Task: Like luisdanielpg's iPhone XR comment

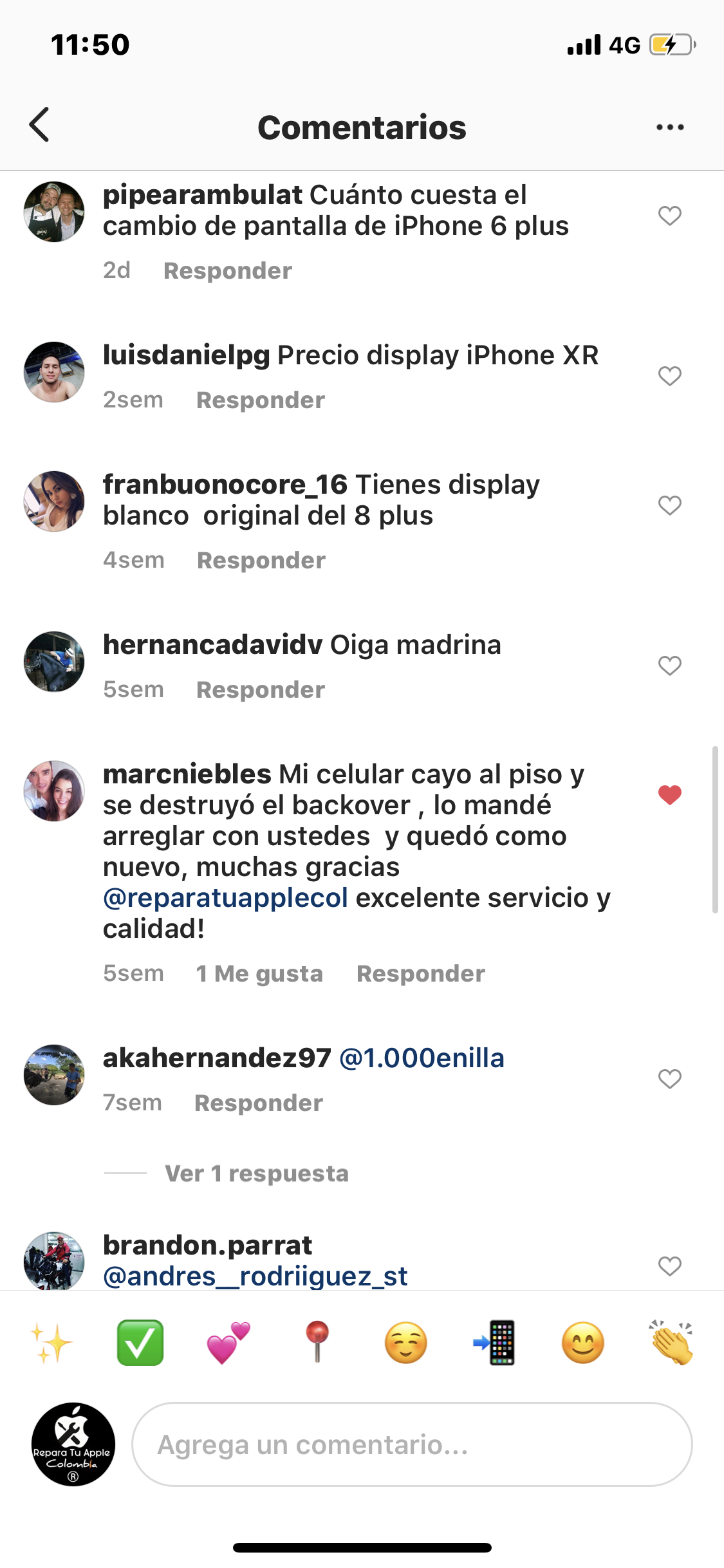Action: [670, 376]
